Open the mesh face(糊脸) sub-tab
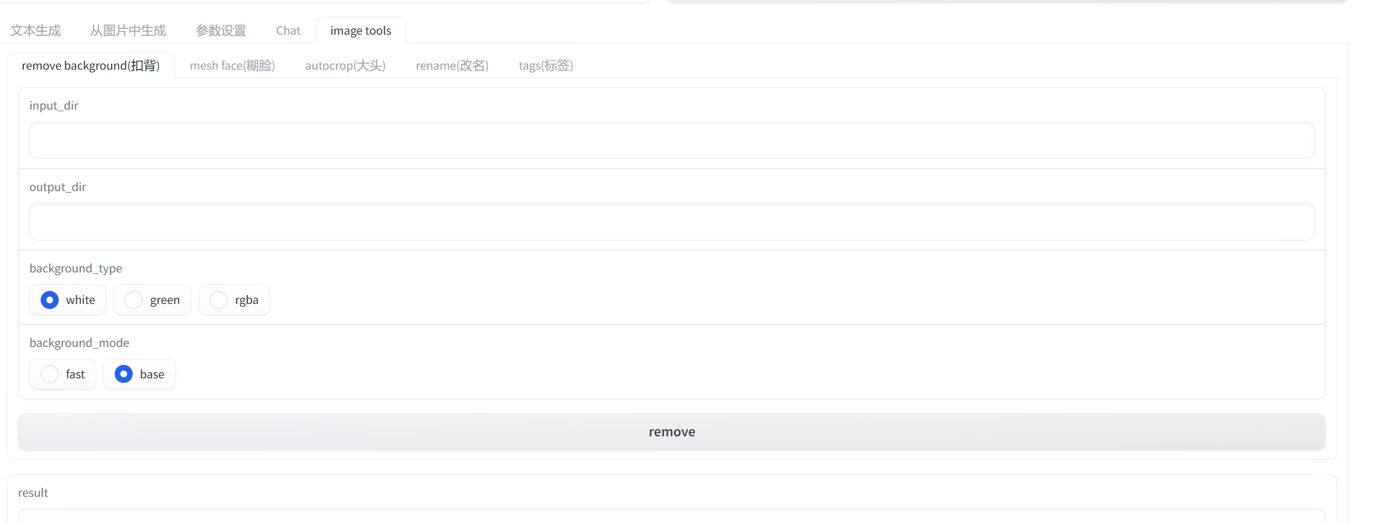The height and width of the screenshot is (522, 1378). click(x=232, y=66)
